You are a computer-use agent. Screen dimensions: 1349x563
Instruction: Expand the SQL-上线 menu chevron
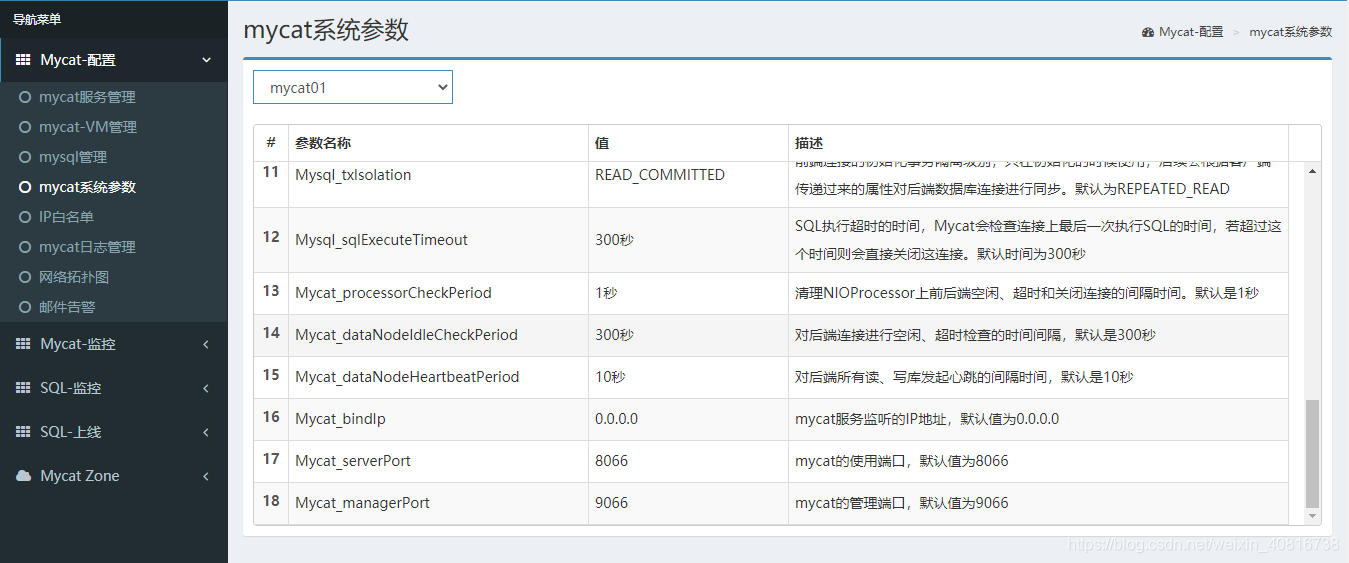point(206,432)
